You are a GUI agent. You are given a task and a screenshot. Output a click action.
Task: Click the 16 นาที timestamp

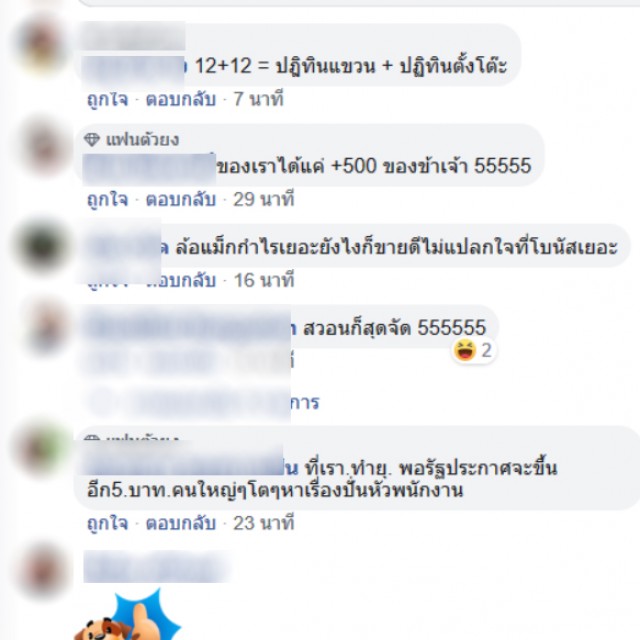click(264, 280)
